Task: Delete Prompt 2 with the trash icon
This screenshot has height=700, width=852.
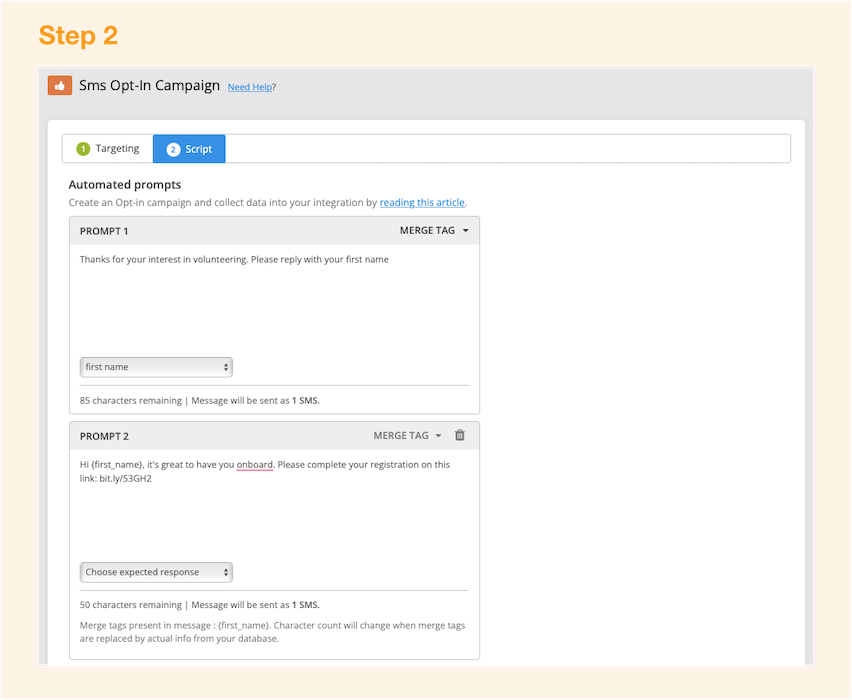Action: coord(460,435)
